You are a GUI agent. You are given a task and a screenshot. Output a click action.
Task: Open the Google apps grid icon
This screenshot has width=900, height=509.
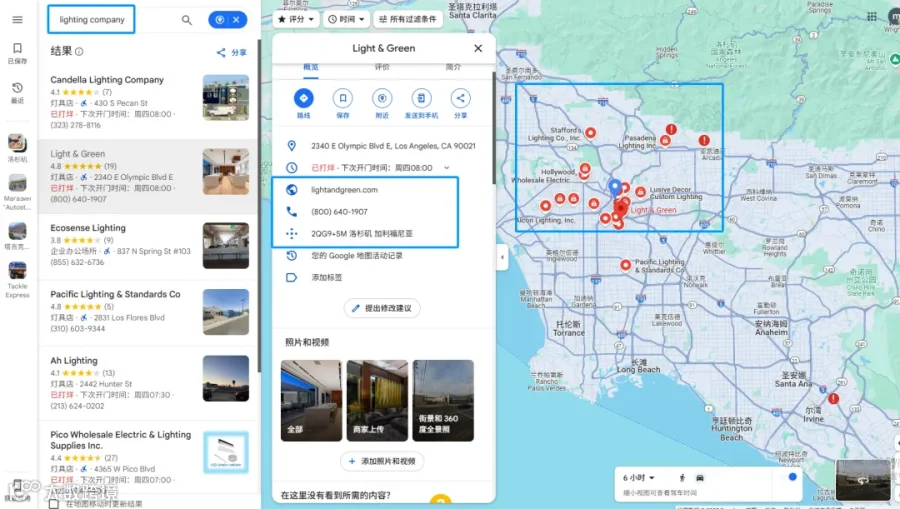(872, 17)
